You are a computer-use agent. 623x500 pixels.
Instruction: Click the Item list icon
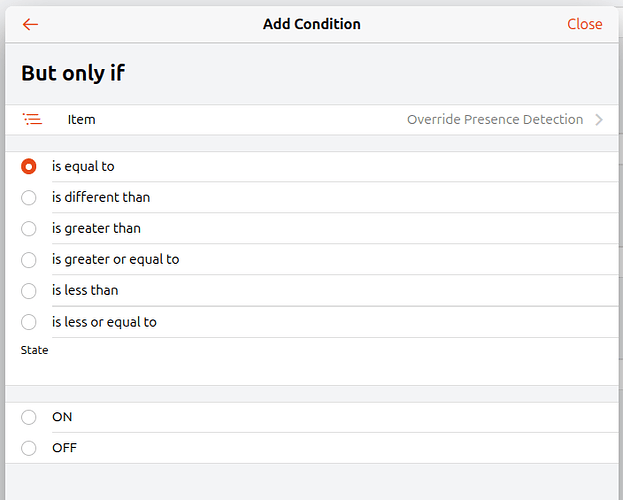pyautogui.click(x=32, y=120)
